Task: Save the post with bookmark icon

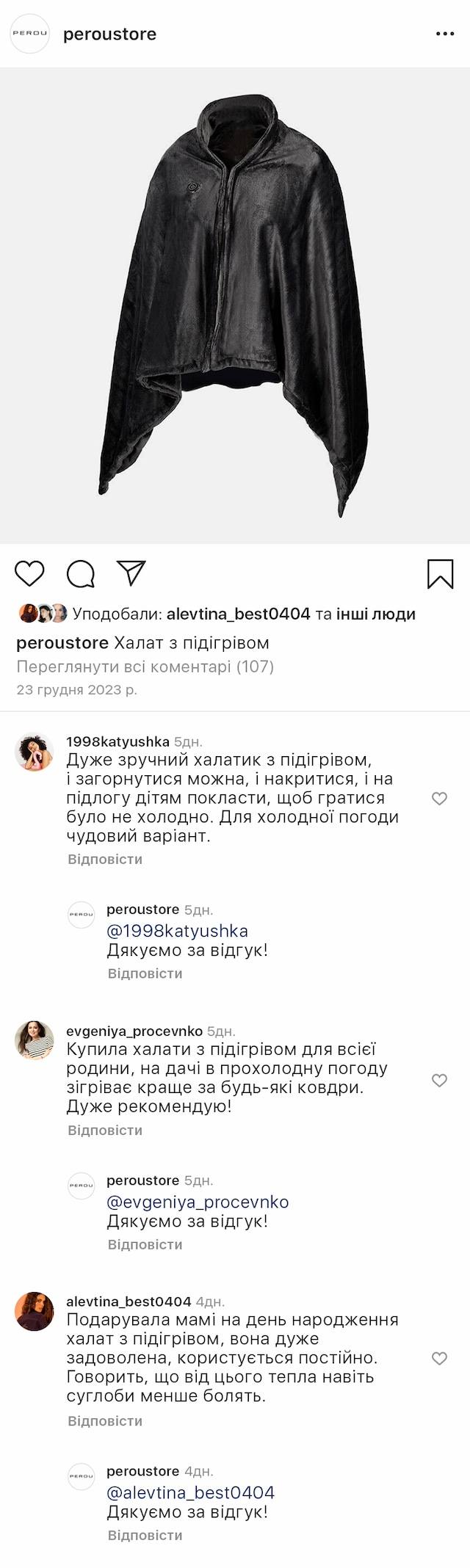Action: coord(440,574)
